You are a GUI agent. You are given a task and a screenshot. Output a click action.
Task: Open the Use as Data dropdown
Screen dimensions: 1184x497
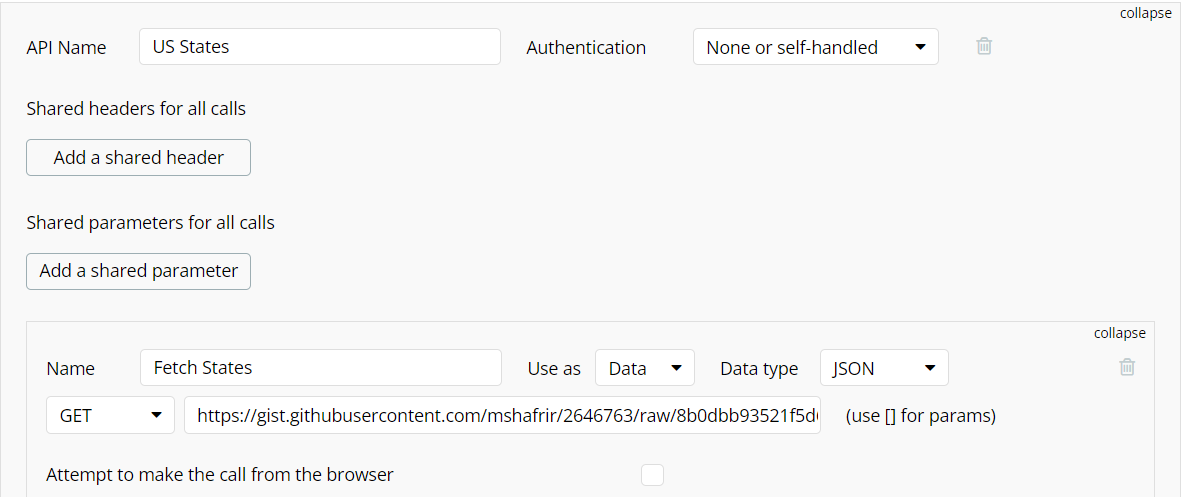645,368
